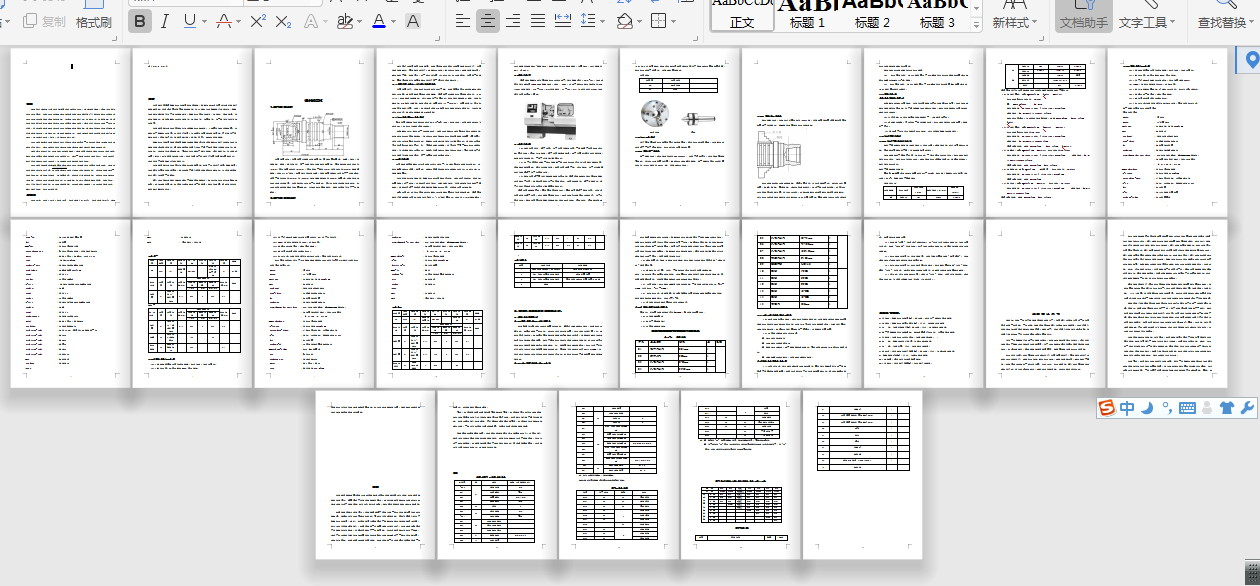Justify text alignment
1260x586 pixels.
538,21
